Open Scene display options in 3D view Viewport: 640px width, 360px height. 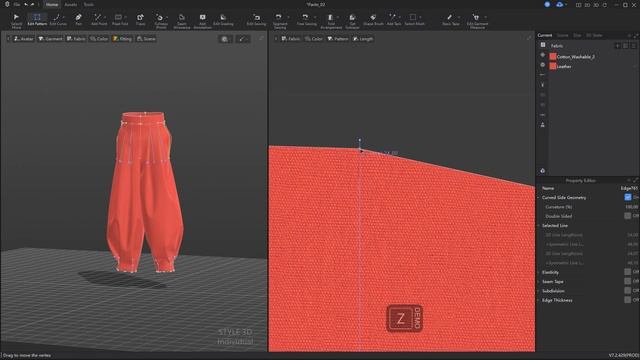coord(146,39)
